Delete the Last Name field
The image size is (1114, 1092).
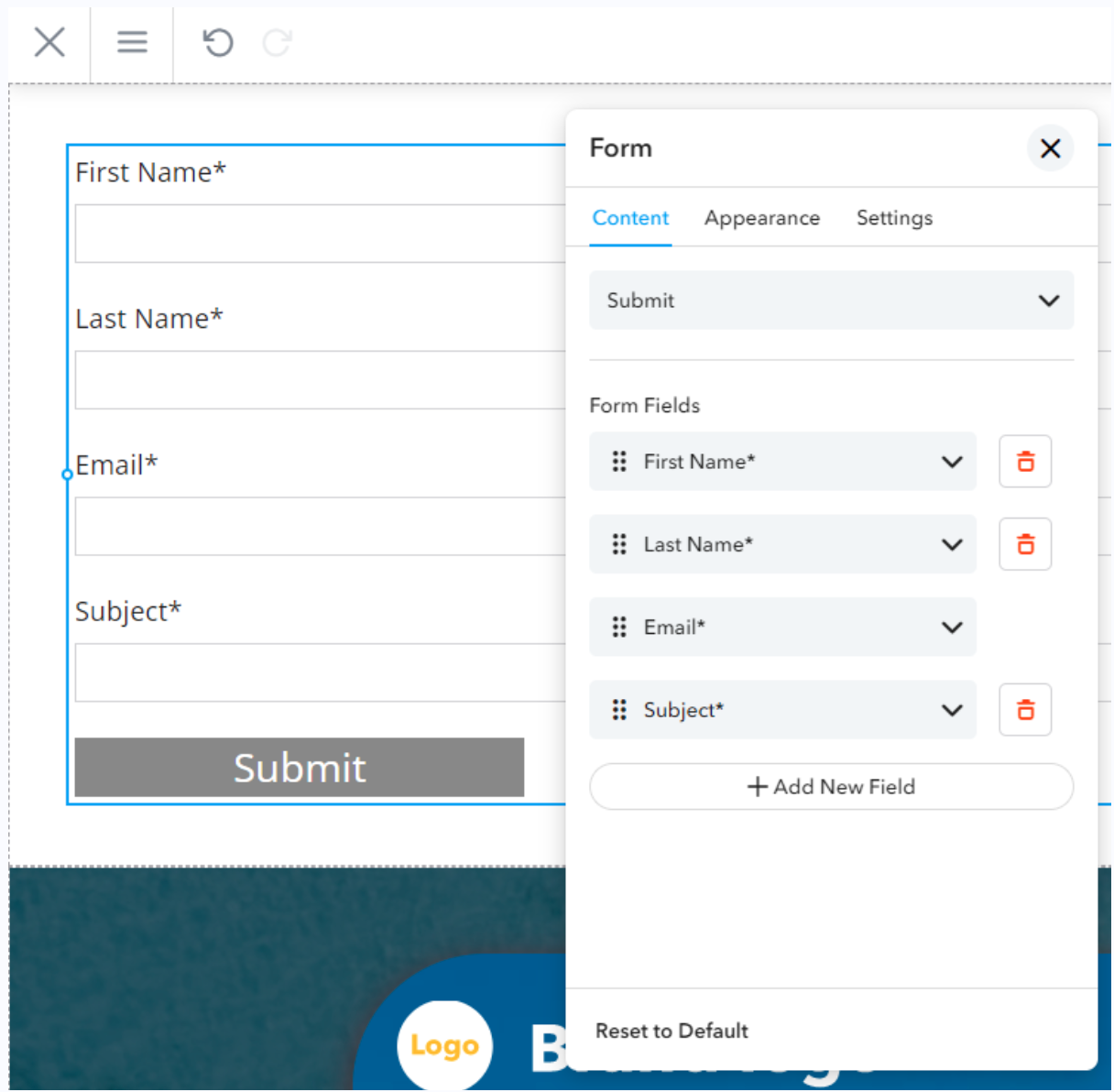pos(1025,544)
